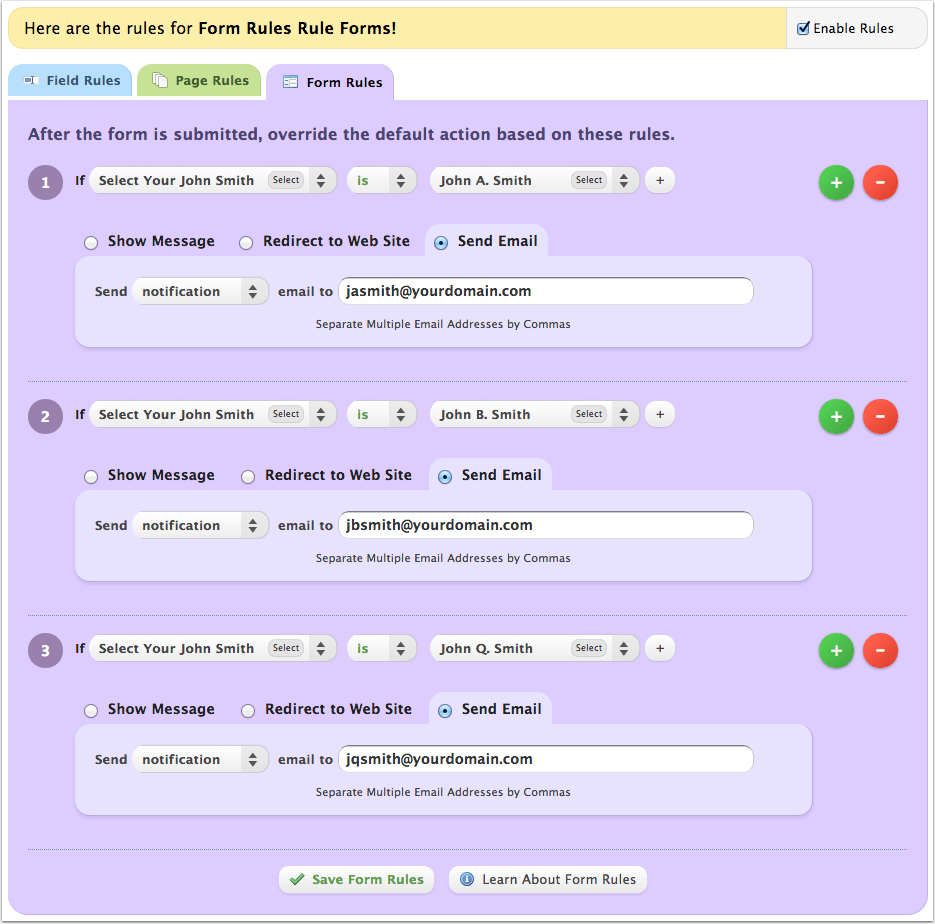This screenshot has width=935, height=924.
Task: Click the jasmith email address field
Action: [x=545, y=291]
